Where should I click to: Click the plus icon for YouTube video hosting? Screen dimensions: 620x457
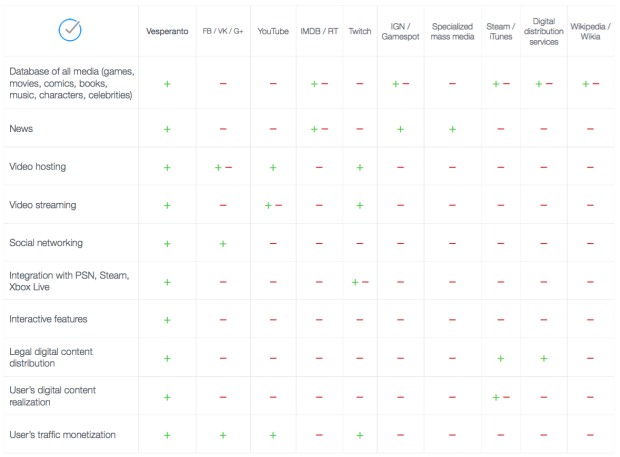pyautogui.click(x=273, y=167)
